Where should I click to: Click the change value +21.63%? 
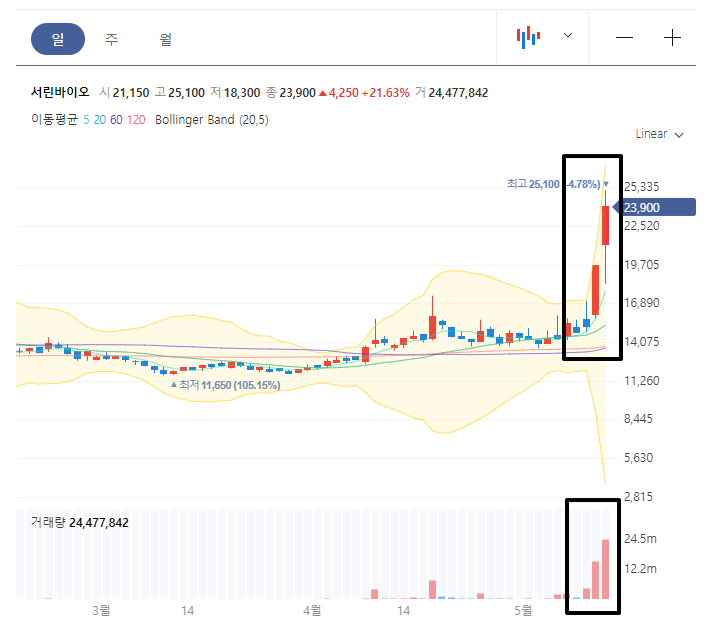click(x=386, y=93)
